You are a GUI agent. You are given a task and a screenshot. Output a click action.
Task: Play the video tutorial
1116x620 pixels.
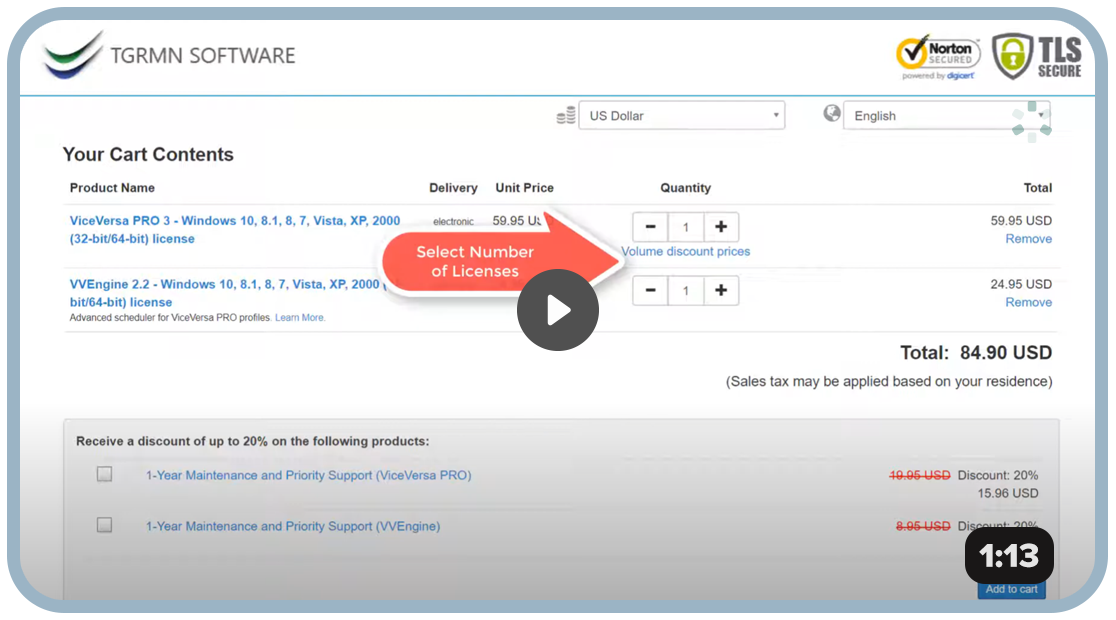point(557,310)
